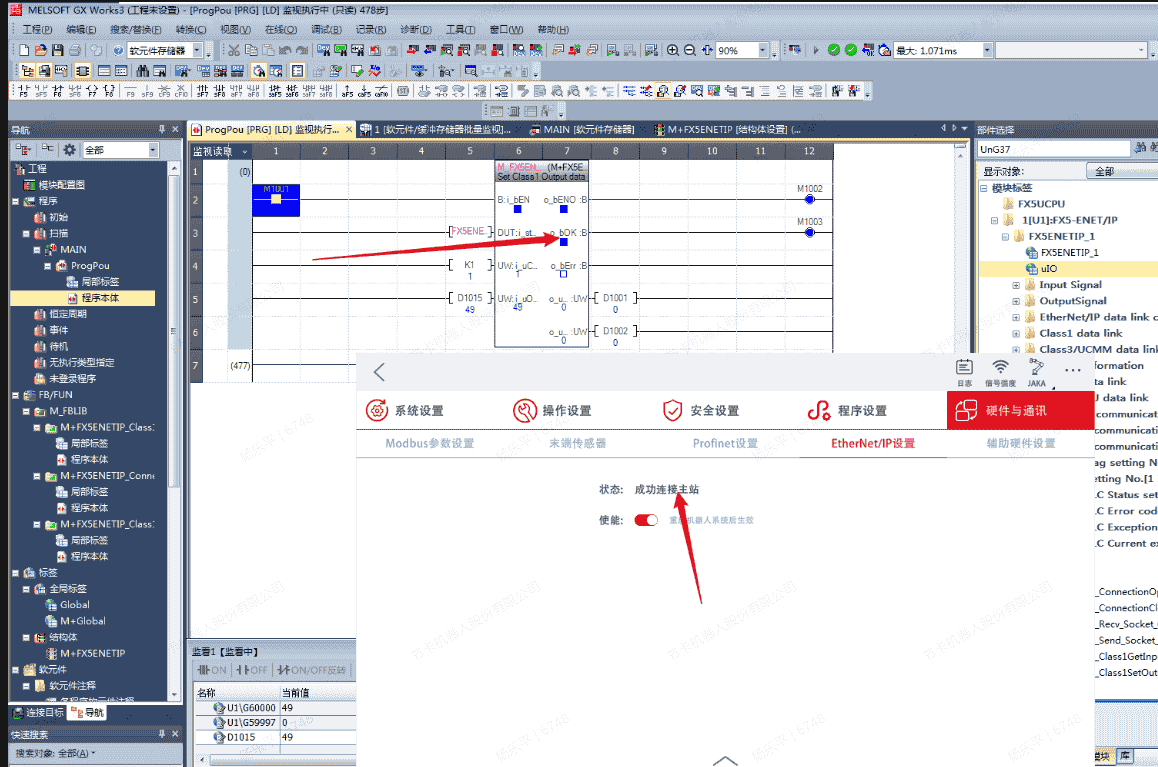Open the 90% zoom level dropdown
Image resolution: width=1158 pixels, height=767 pixels.
click(763, 51)
